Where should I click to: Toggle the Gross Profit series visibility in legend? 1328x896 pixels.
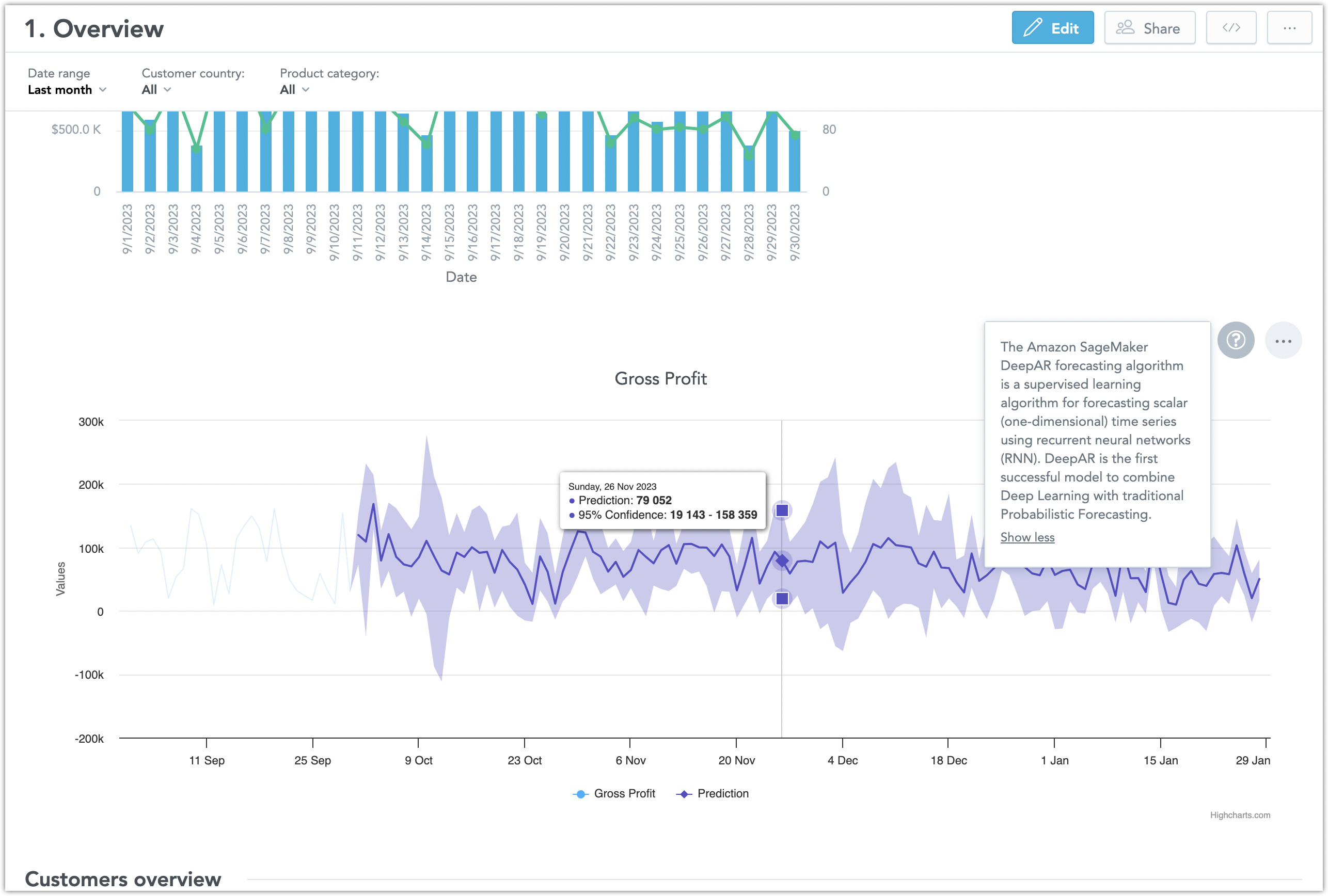[624, 793]
